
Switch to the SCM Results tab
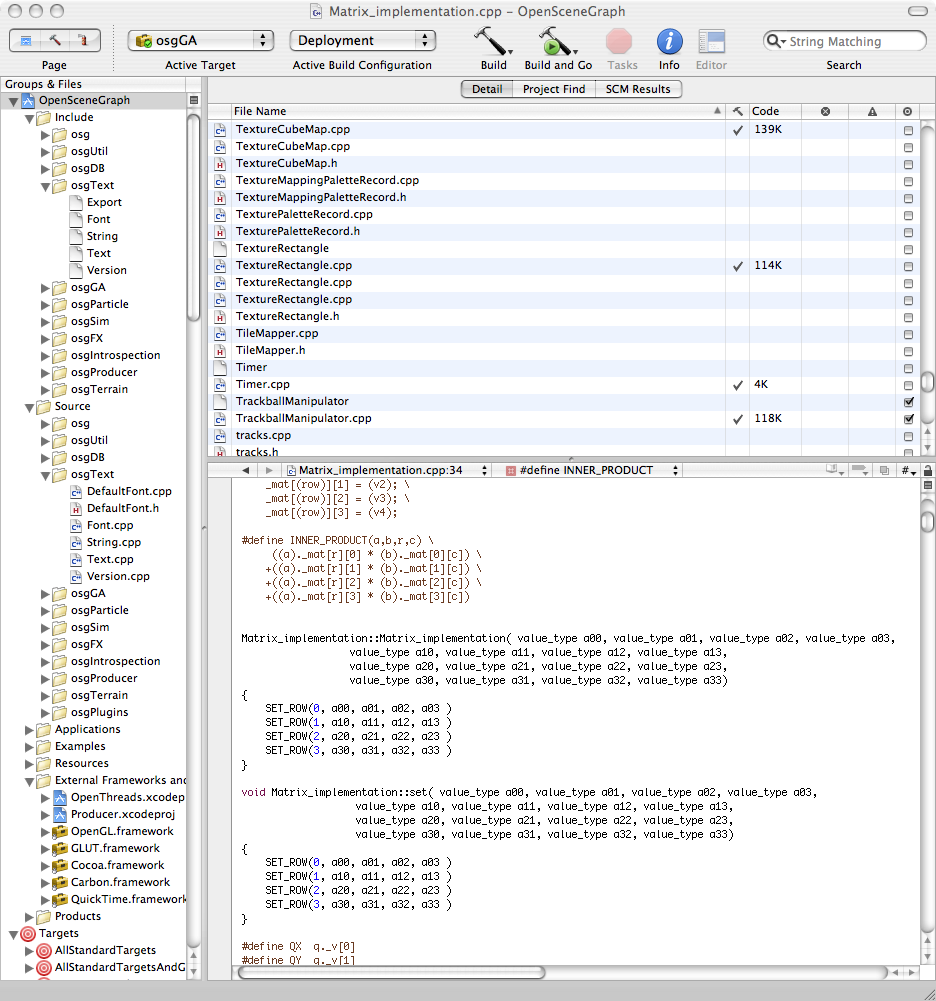(637, 89)
